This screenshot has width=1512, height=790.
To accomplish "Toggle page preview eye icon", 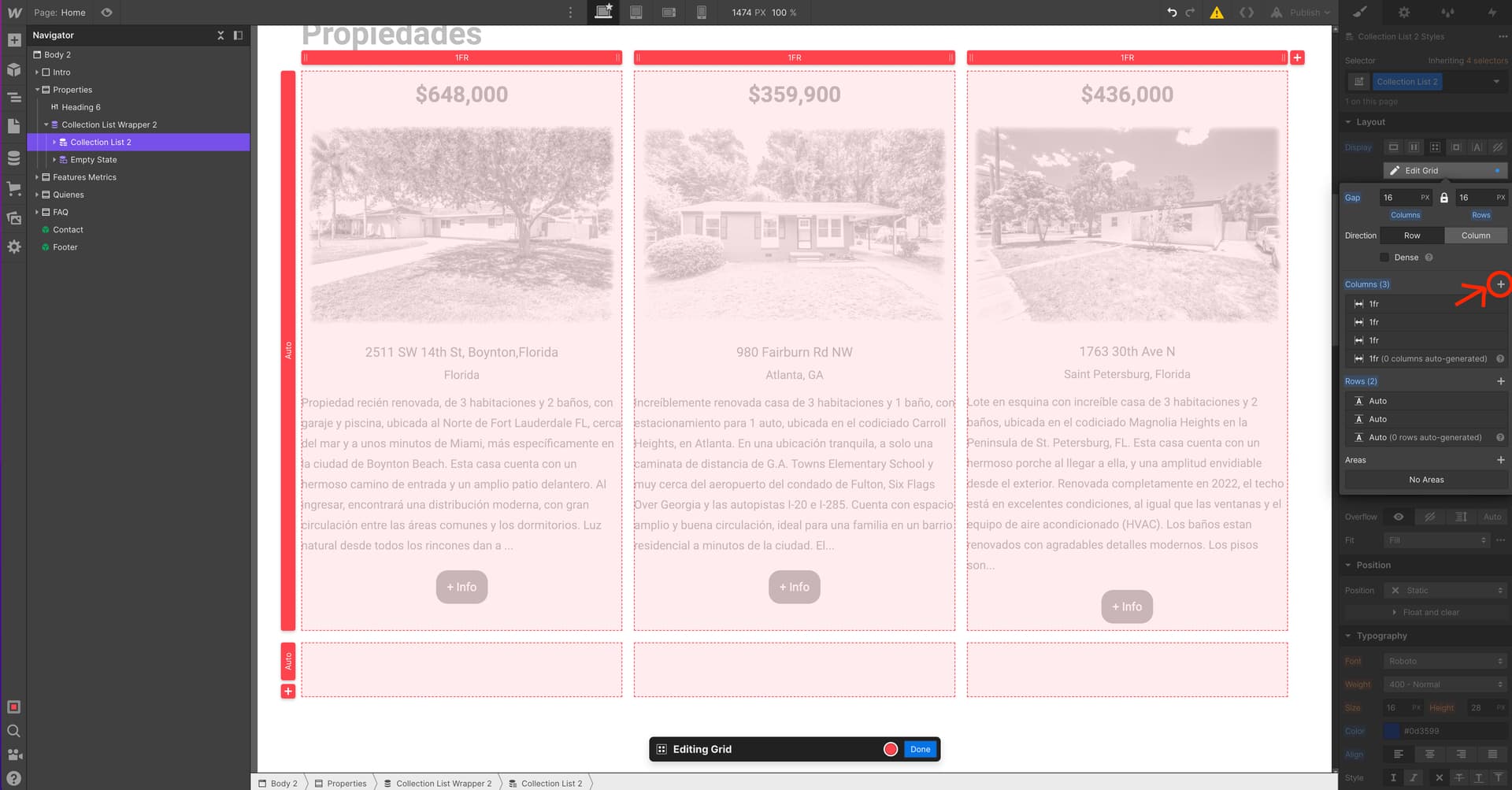I will [x=107, y=13].
